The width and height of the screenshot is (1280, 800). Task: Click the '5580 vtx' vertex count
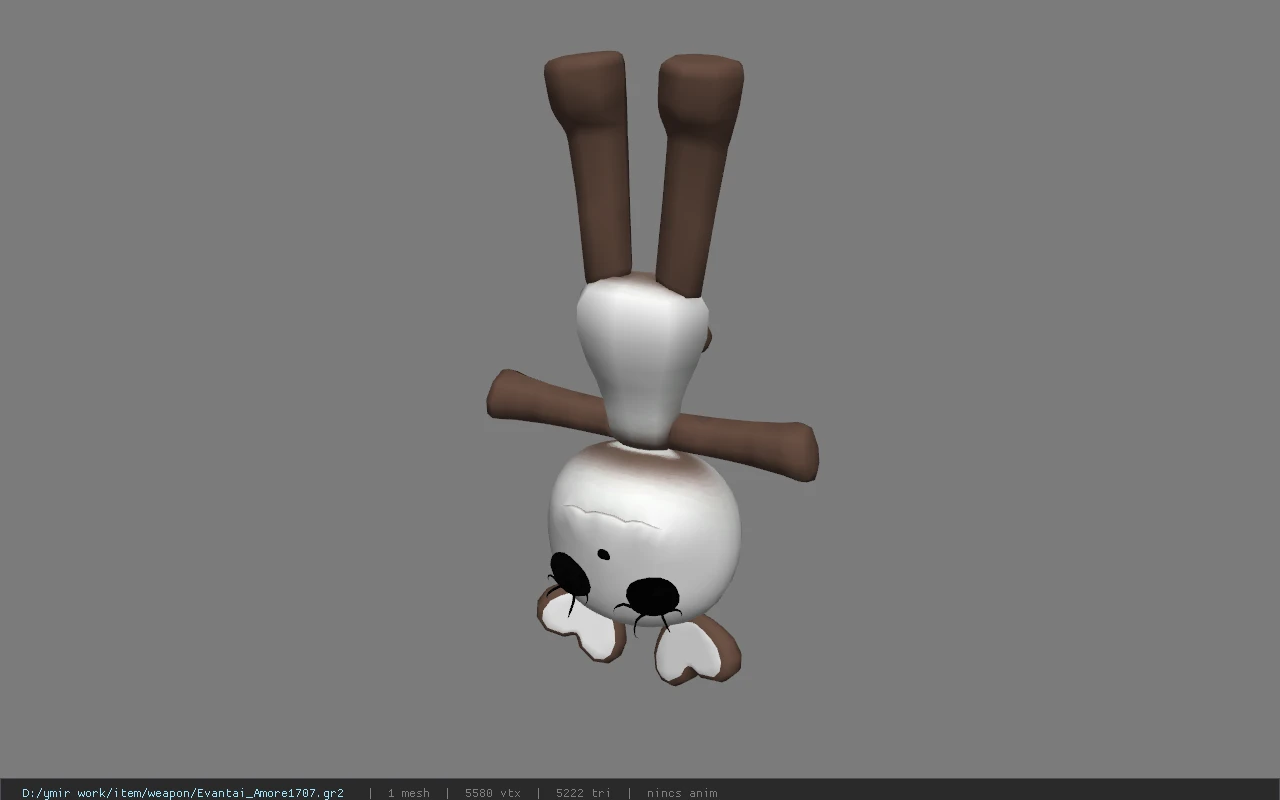(x=492, y=793)
